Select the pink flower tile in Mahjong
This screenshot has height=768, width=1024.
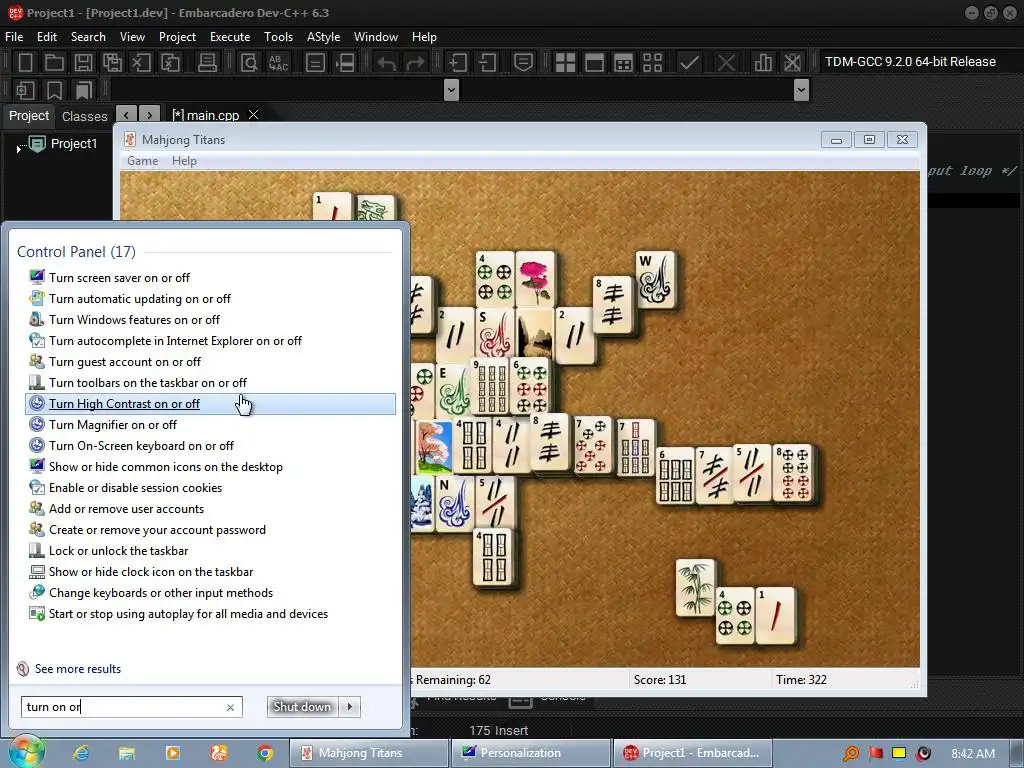coord(535,279)
